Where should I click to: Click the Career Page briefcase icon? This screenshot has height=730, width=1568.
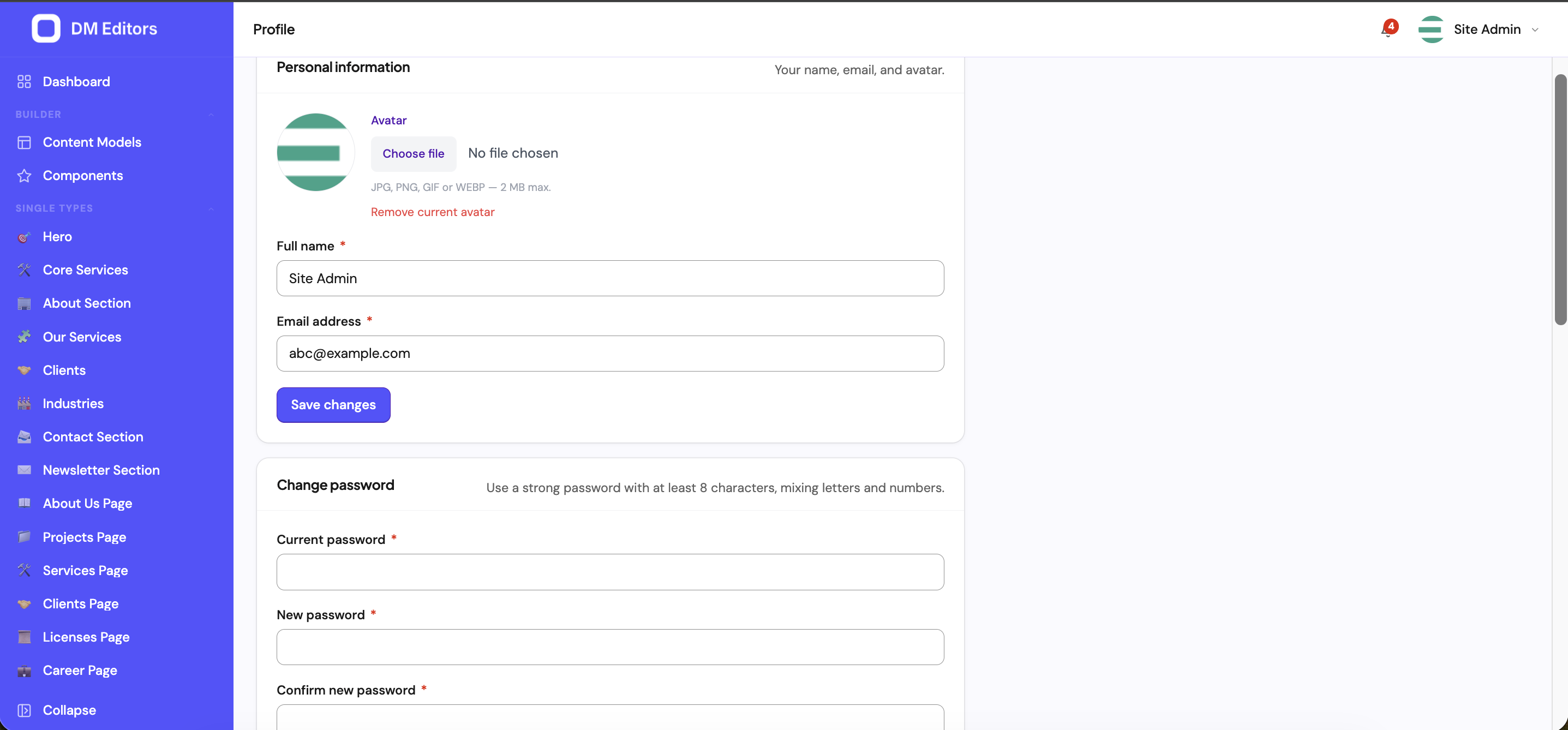25,671
